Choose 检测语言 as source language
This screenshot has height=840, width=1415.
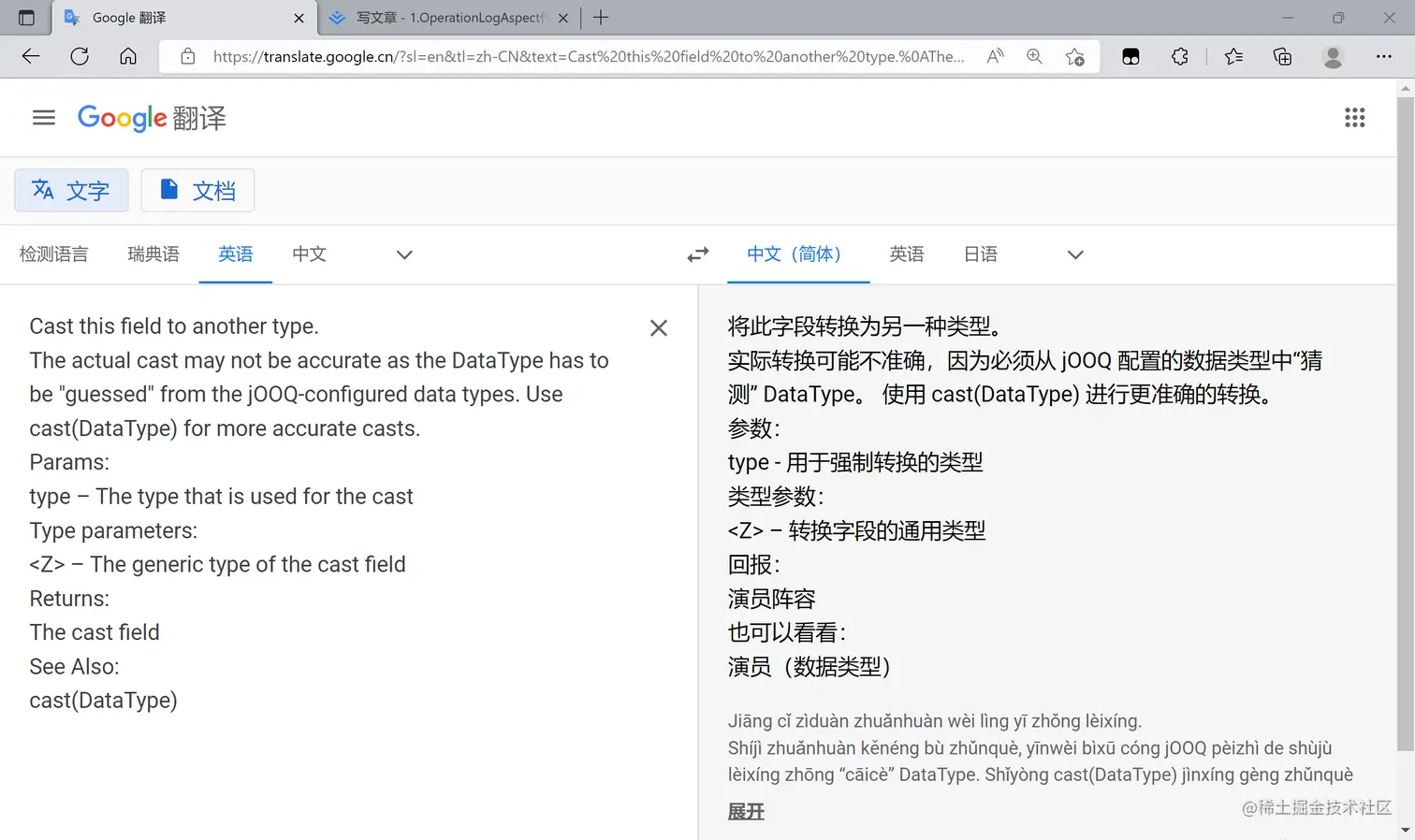54,254
